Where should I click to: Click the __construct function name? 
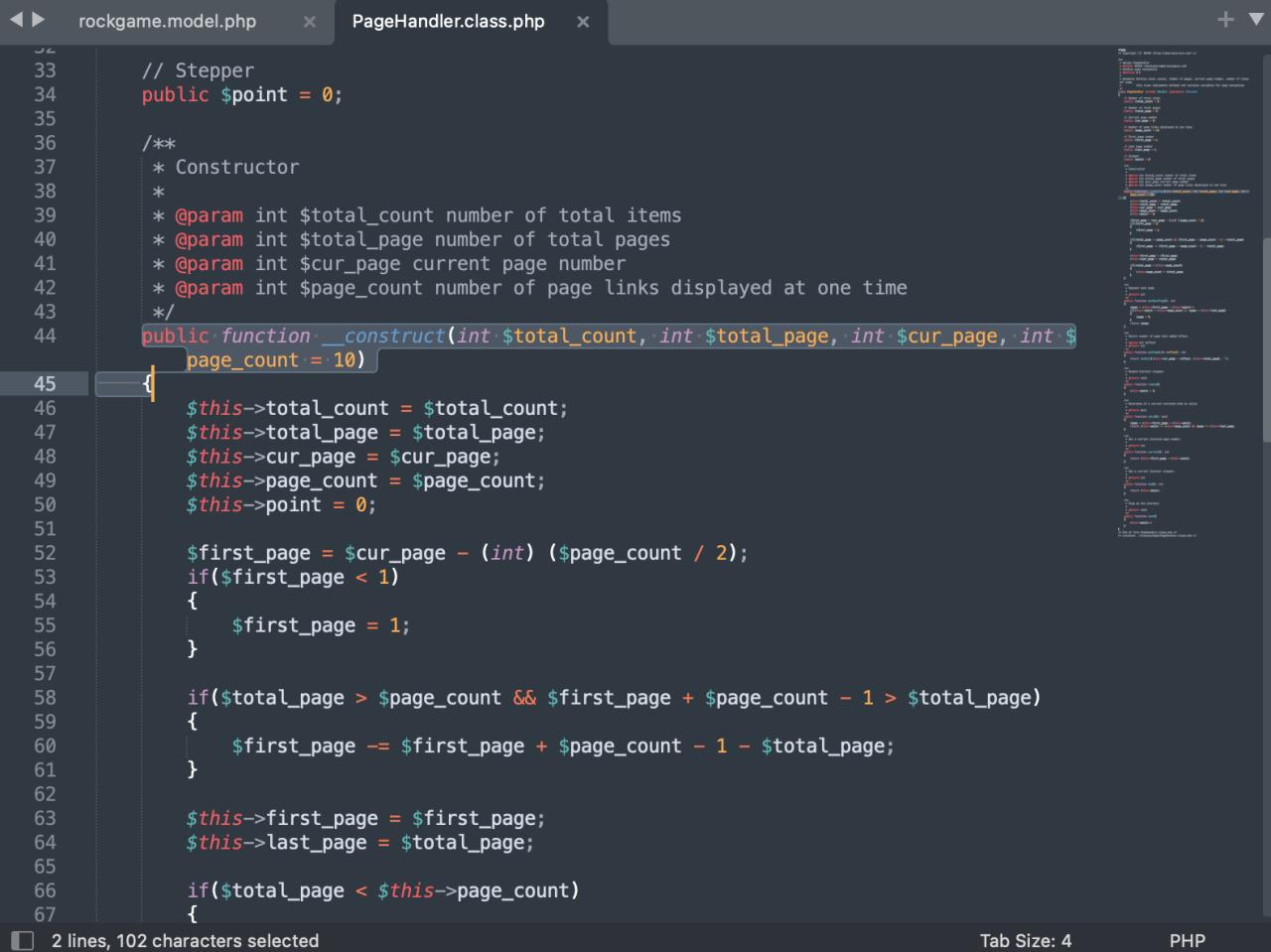point(383,336)
